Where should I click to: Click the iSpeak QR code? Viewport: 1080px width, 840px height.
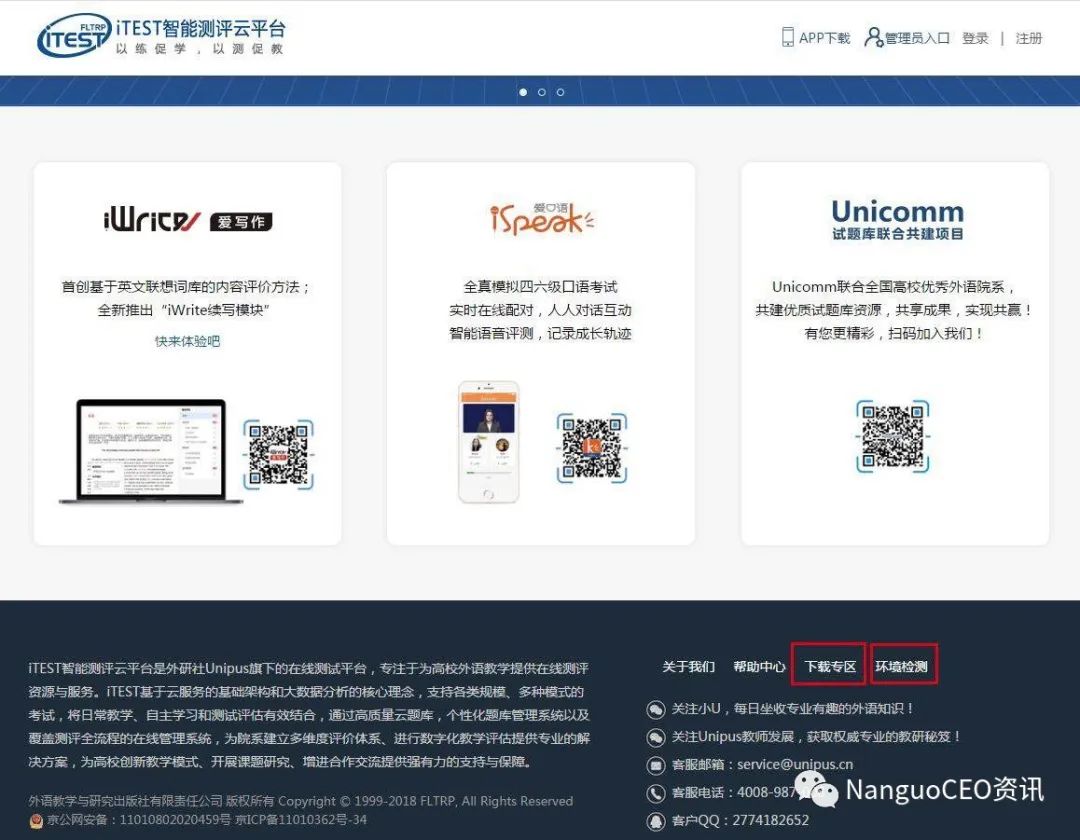(592, 448)
